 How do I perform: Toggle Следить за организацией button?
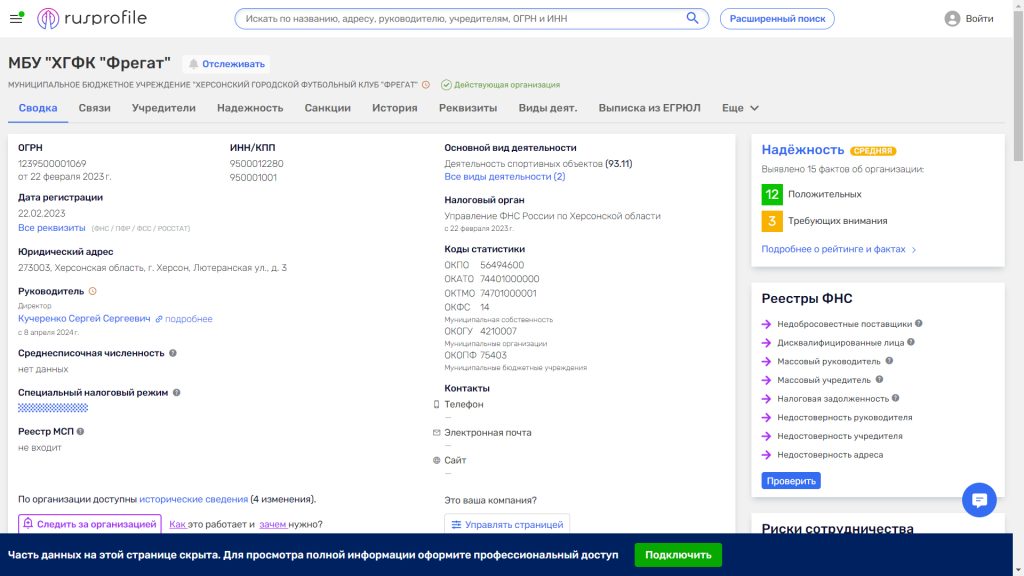(x=89, y=524)
